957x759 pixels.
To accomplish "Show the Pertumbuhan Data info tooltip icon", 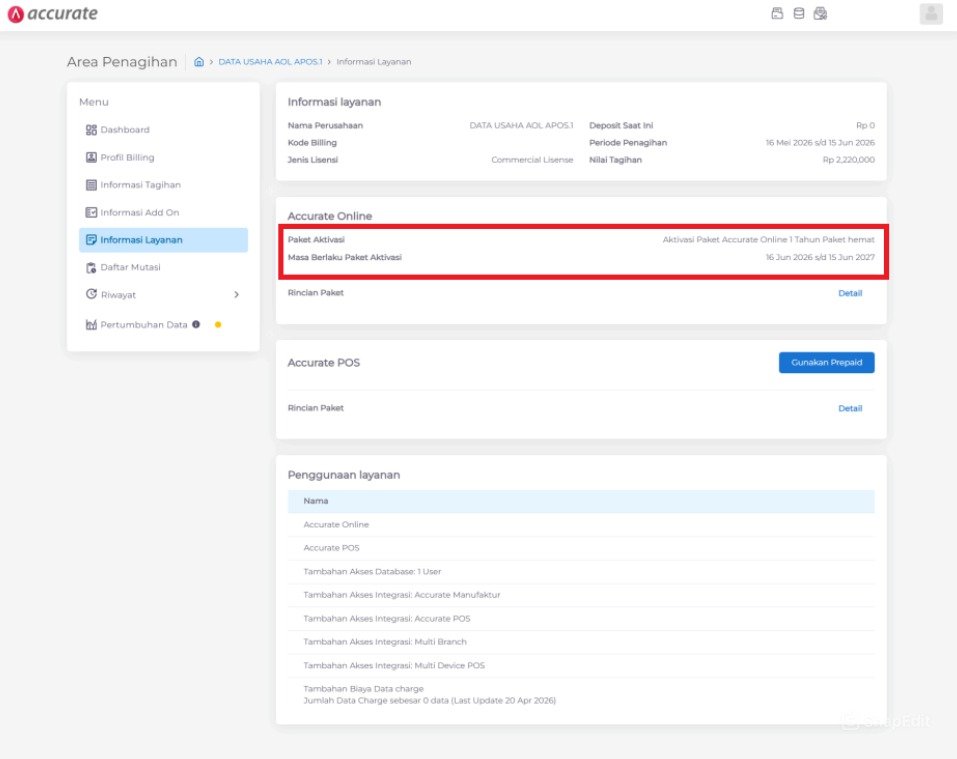I will click(x=196, y=325).
